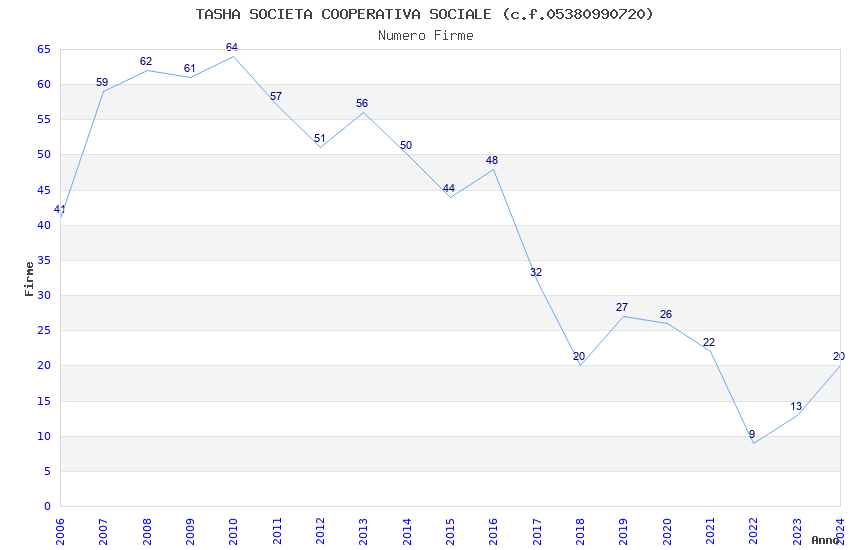This screenshot has height=550, width=850.
Task: Click the Firme y-axis title
Action: coord(29,278)
